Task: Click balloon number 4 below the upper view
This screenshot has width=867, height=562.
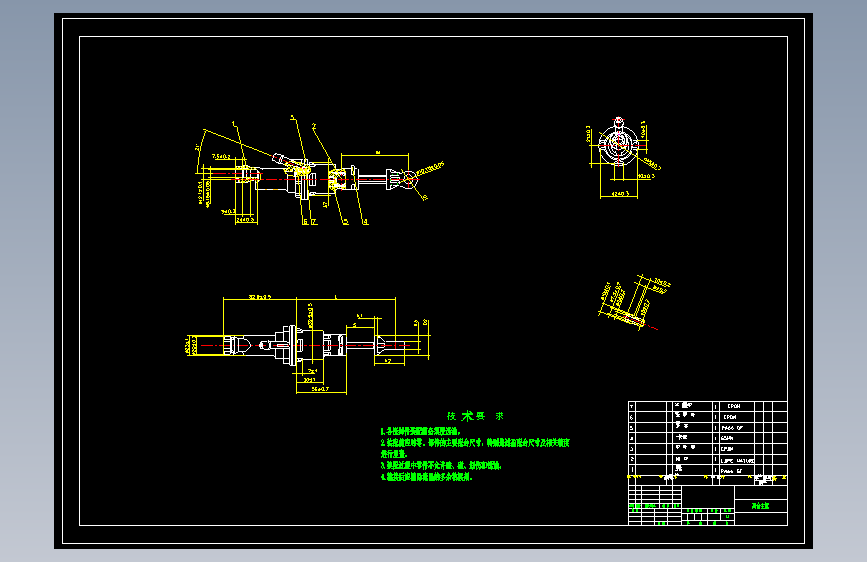Action: click(365, 222)
